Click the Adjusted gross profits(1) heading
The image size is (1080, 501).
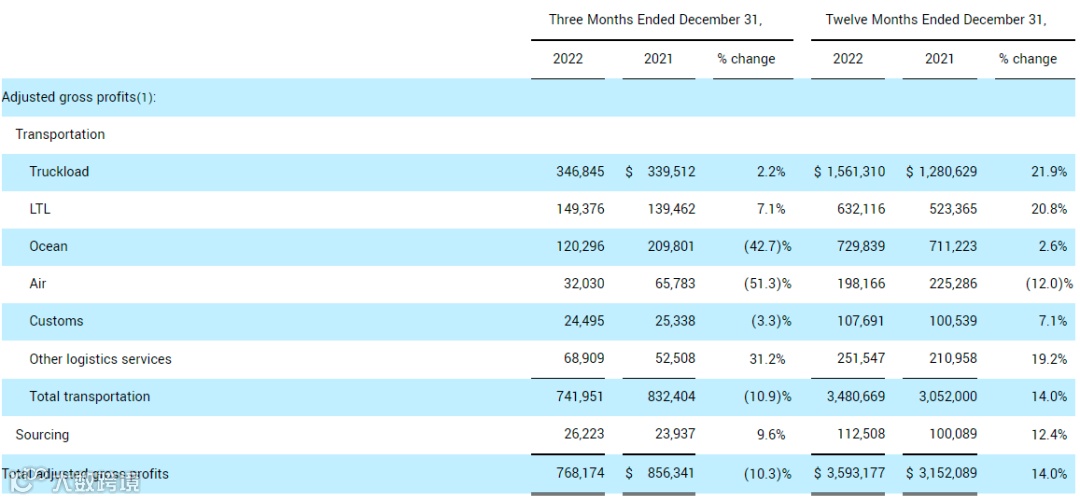(x=79, y=97)
